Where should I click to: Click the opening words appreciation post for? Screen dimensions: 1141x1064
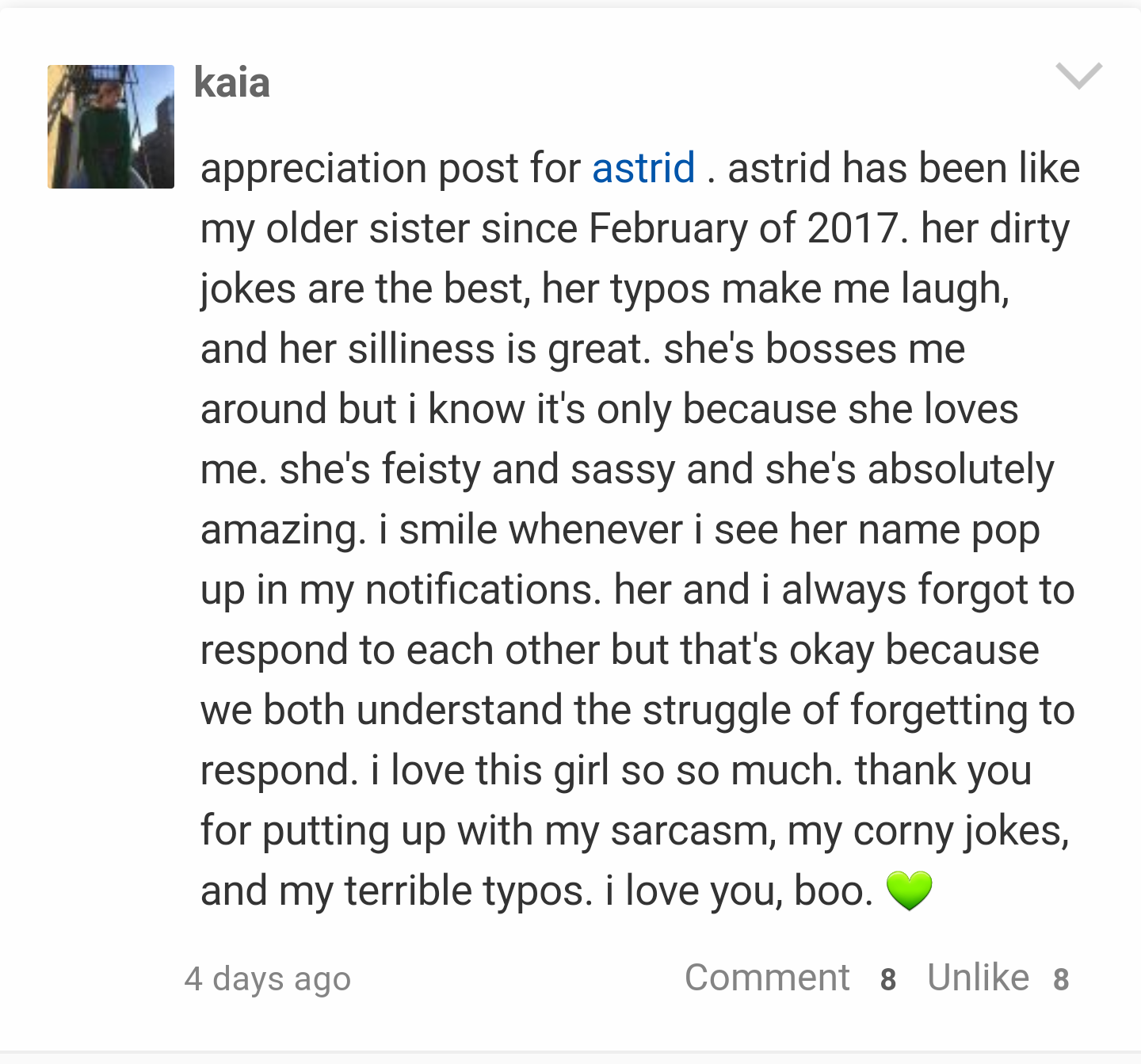[391, 169]
